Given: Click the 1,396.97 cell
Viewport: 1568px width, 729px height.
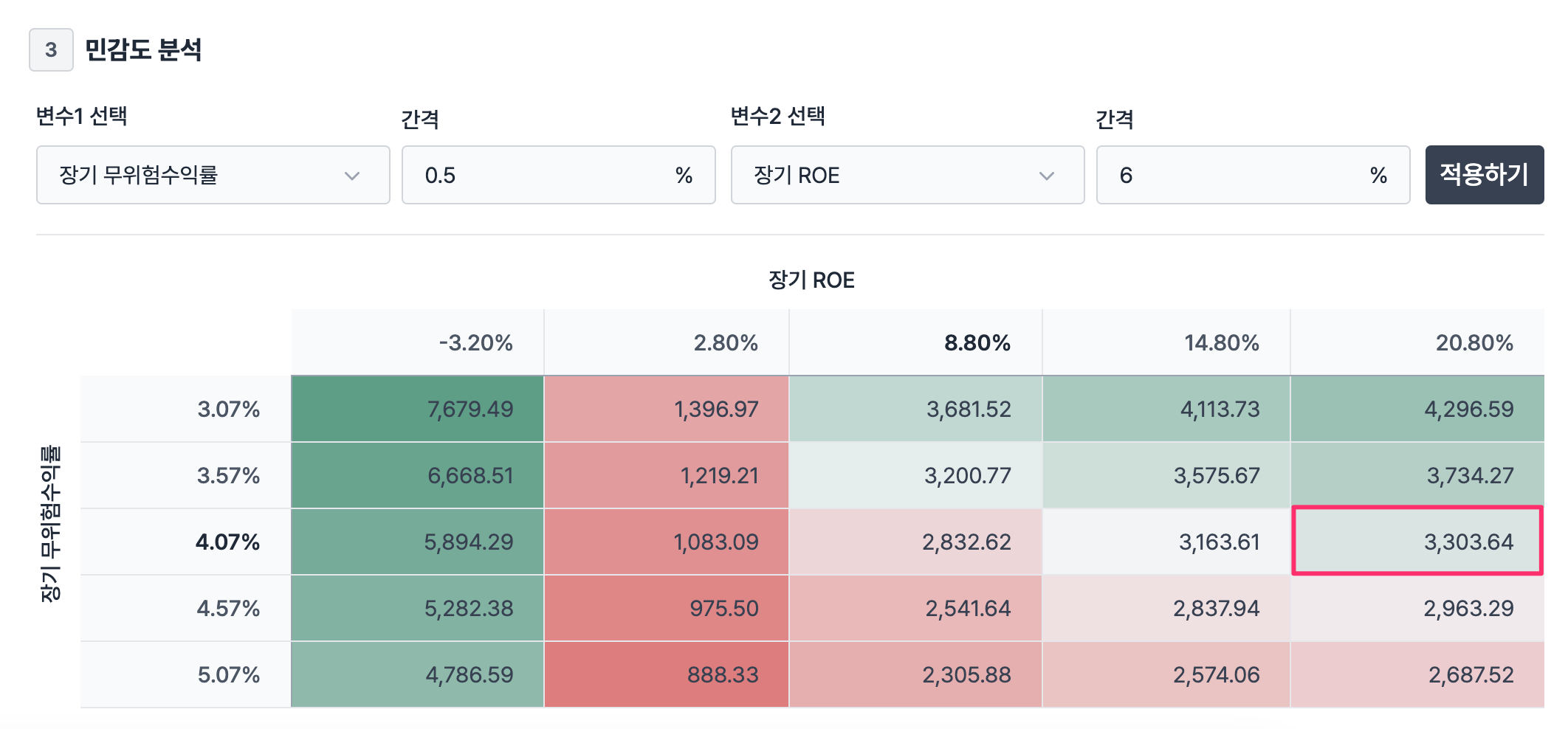Looking at the screenshot, I should [666, 409].
